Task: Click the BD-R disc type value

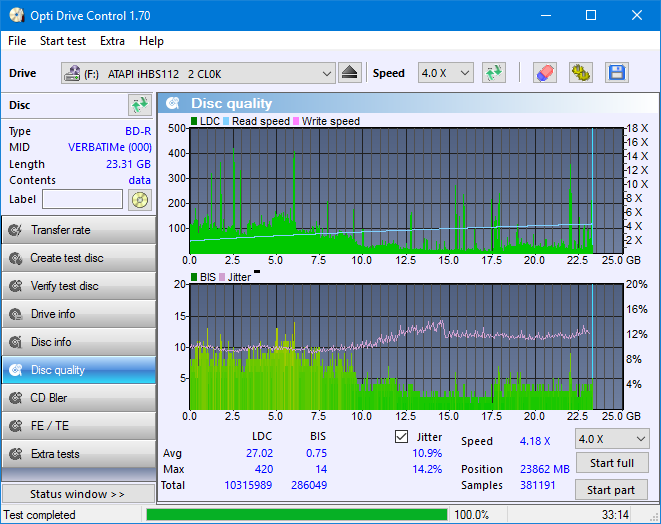Action: click(138, 131)
